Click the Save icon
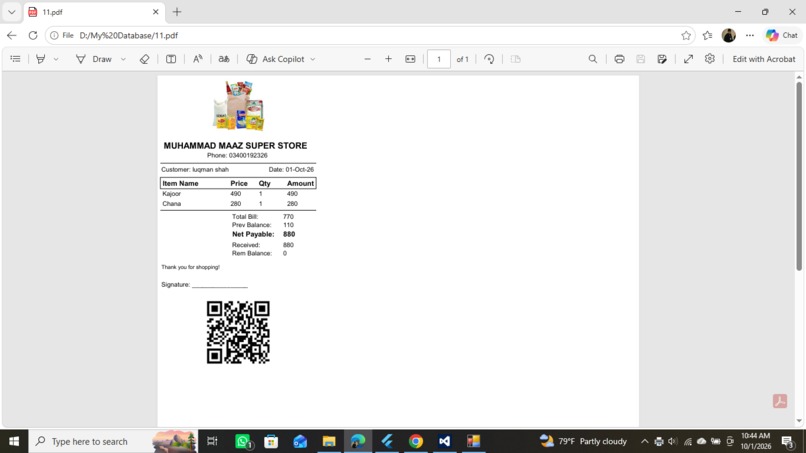The image size is (806, 453). [x=640, y=59]
